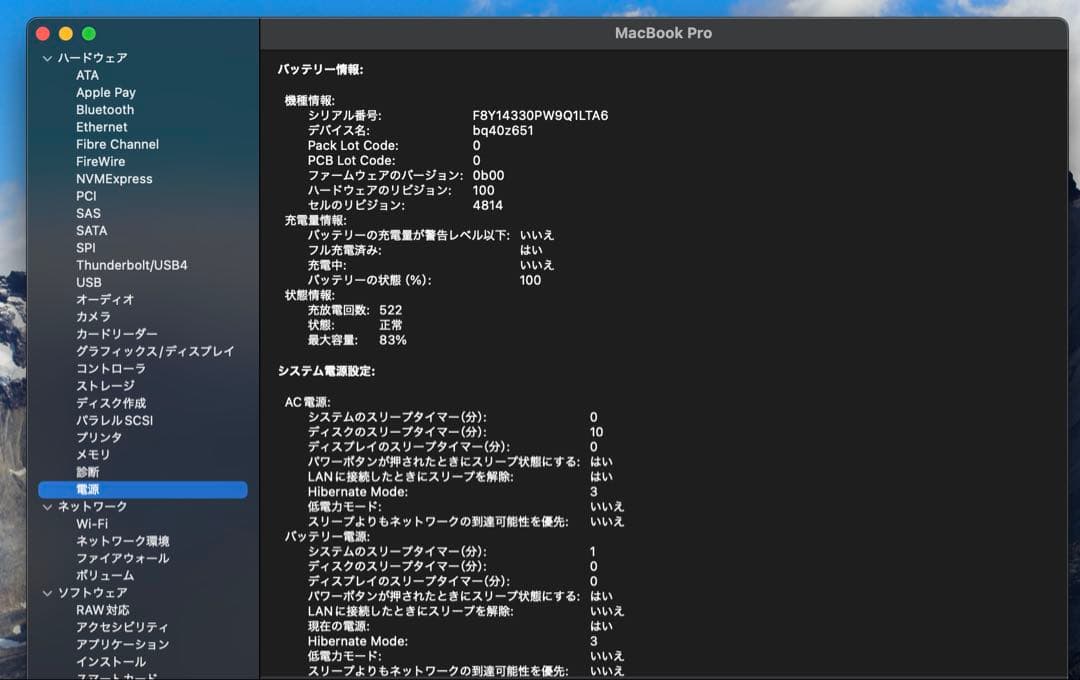Collapse the ソフトウェア section
This screenshot has height=680, width=1080.
(46, 592)
